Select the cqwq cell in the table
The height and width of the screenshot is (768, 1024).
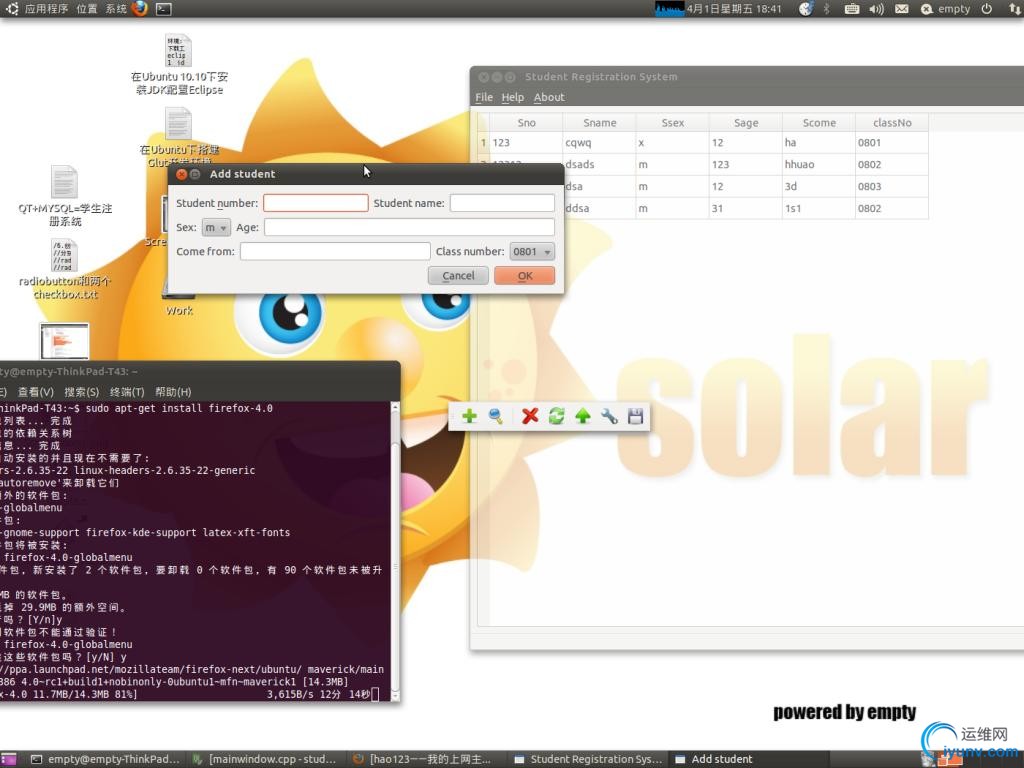click(600, 142)
